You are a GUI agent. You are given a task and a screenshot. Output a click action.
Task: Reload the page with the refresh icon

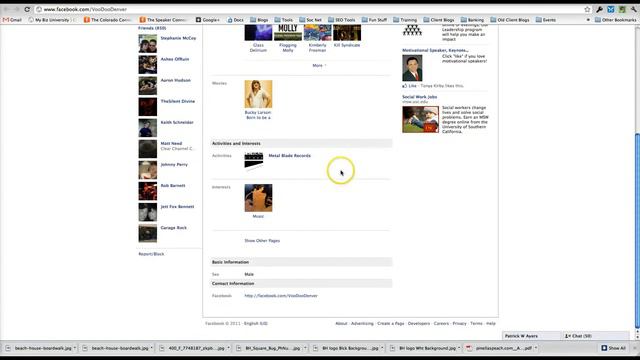click(27, 9)
